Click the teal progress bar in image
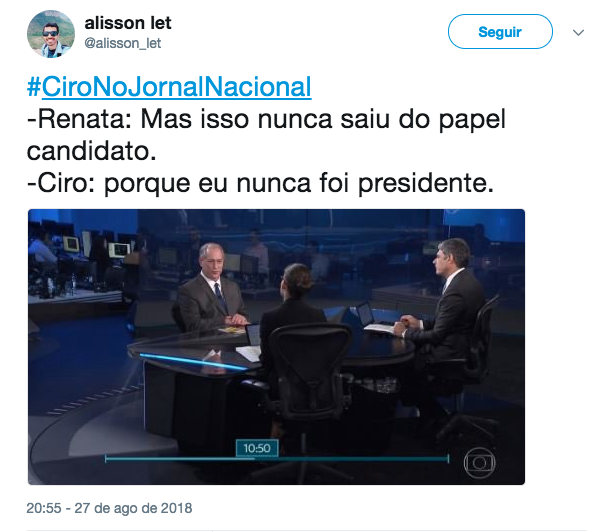 coord(277,459)
